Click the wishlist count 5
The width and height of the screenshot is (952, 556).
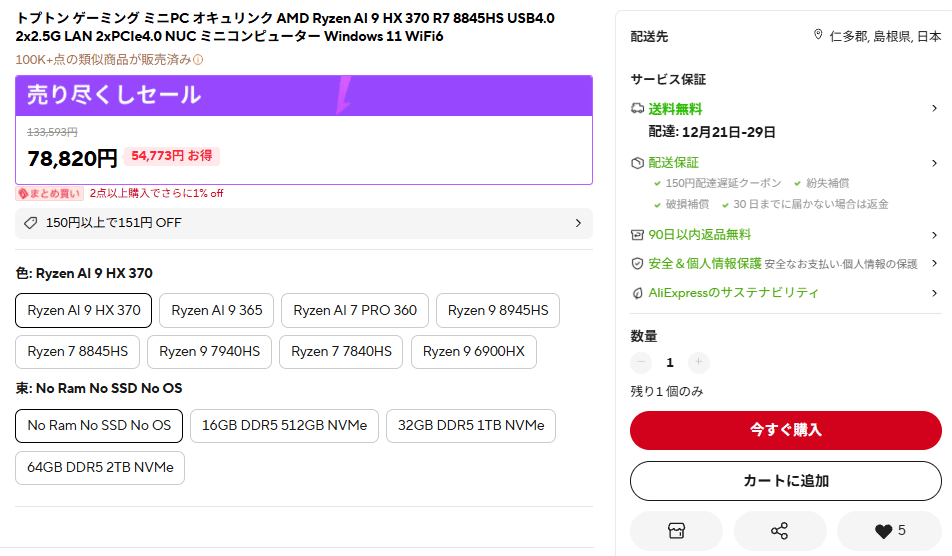point(902,531)
